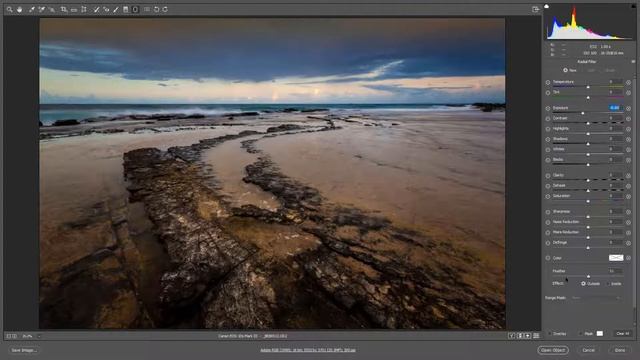Open the Range Mask dropdown
This screenshot has width=640, height=360.
pos(596,298)
